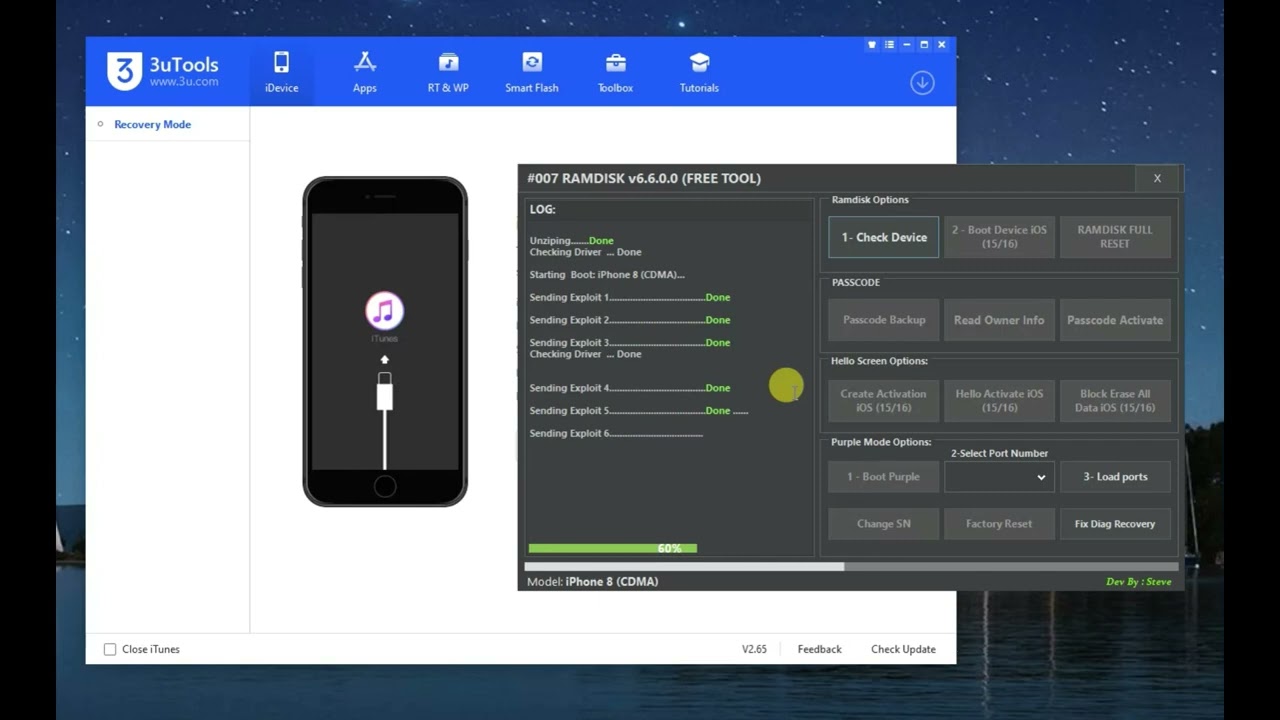
Task: Click 2 - Boot Device iOS (15/16)
Action: (x=999, y=237)
